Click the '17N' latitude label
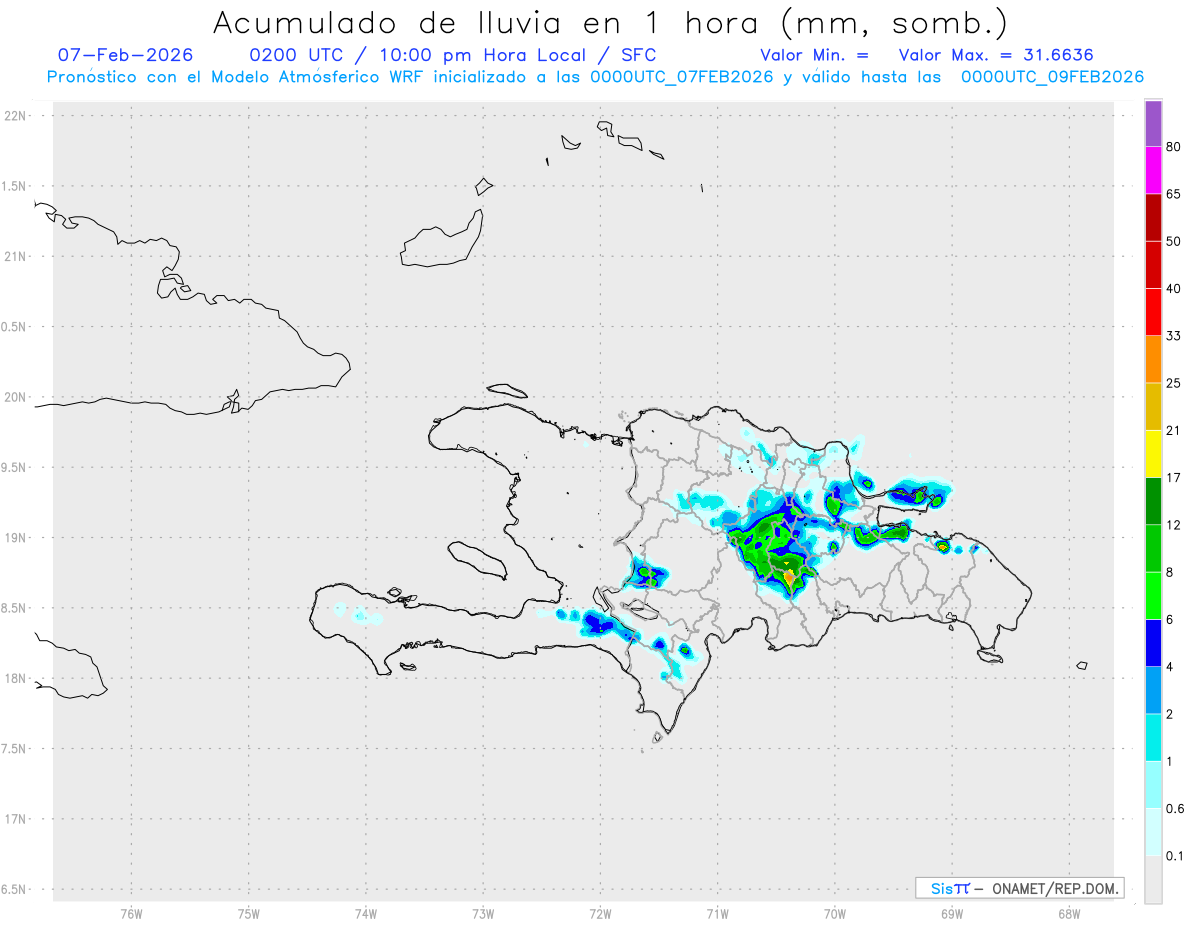 pos(15,819)
